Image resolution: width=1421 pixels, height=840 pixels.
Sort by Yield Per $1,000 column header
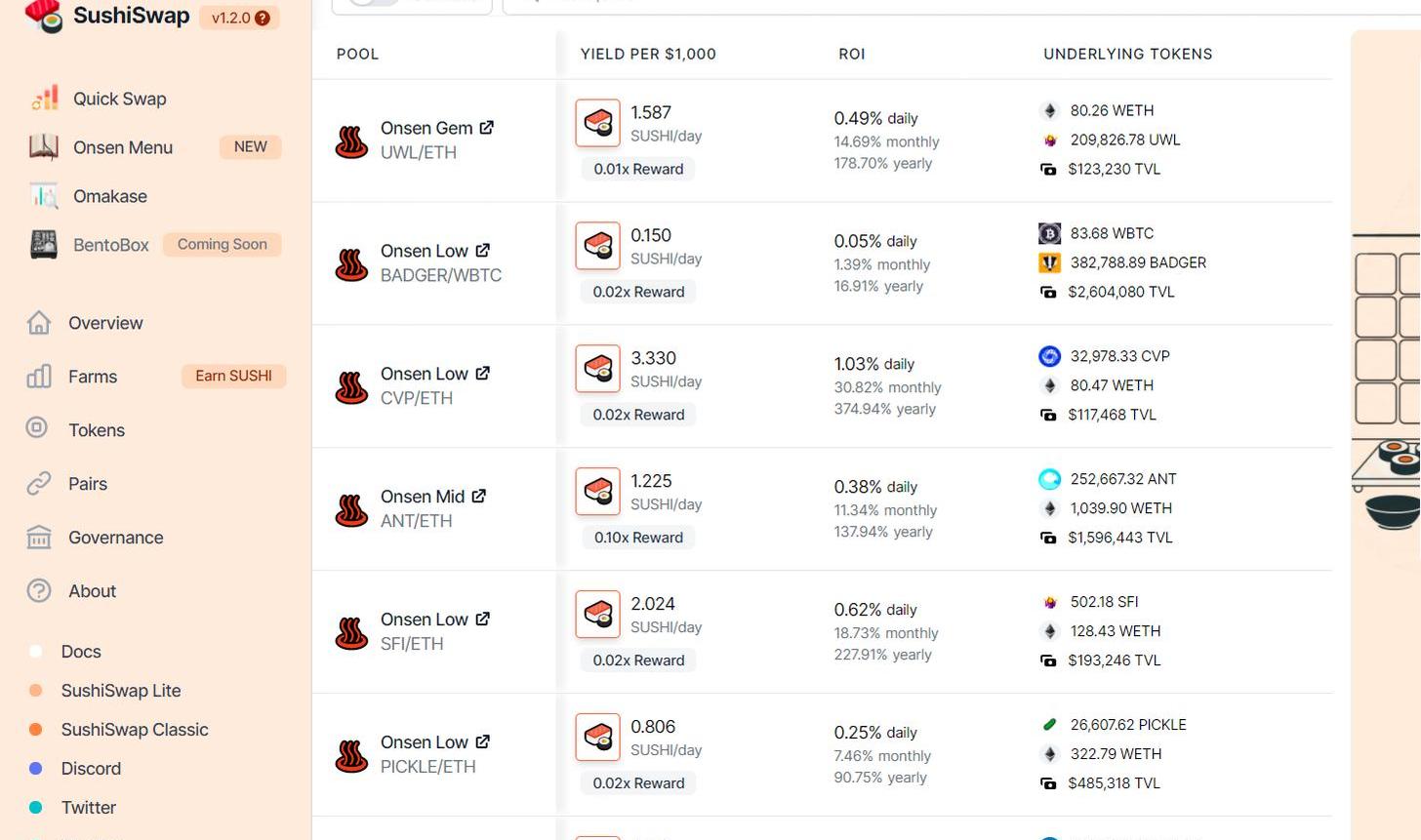[x=648, y=54]
